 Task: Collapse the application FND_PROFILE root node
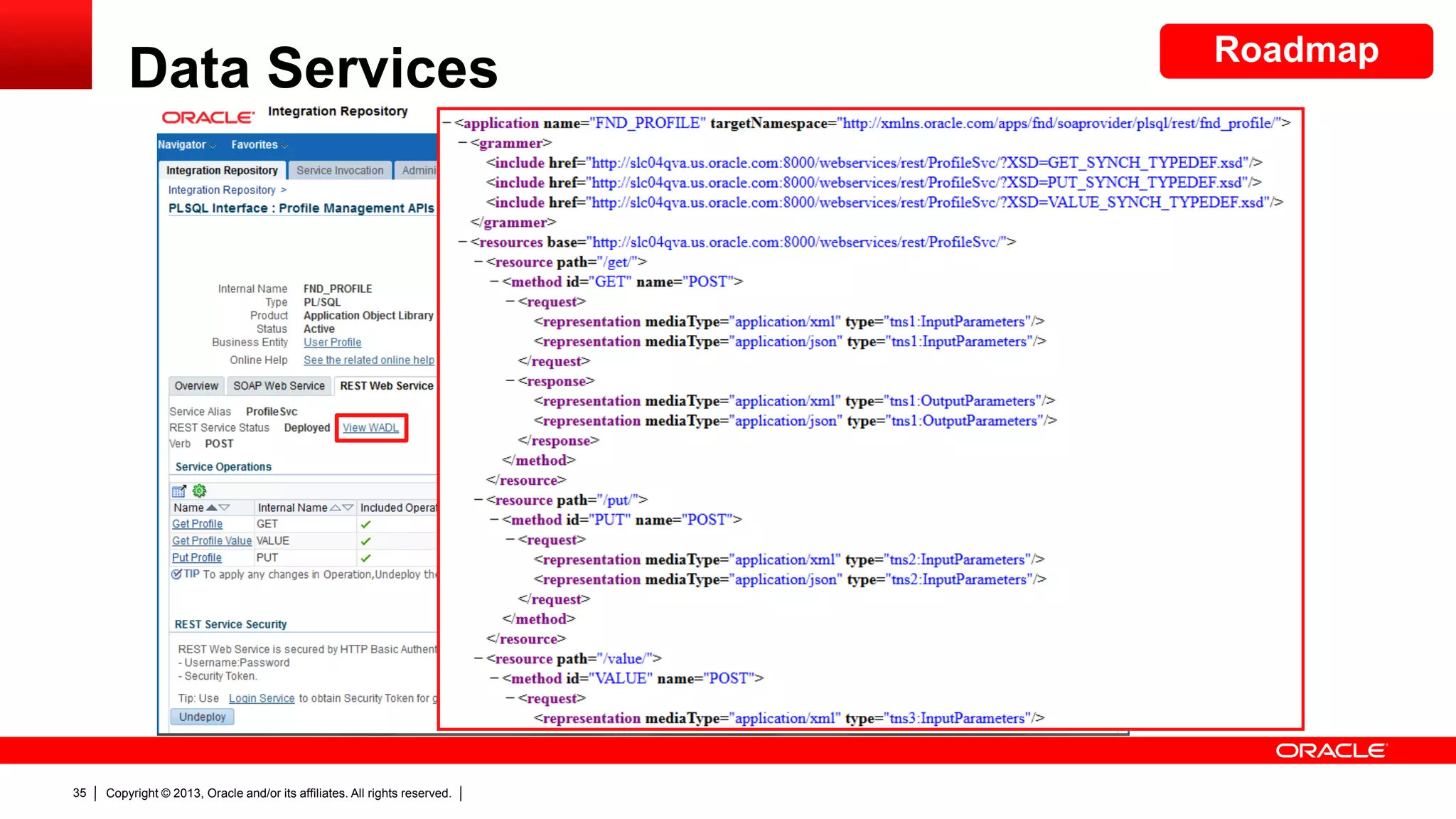[447, 124]
